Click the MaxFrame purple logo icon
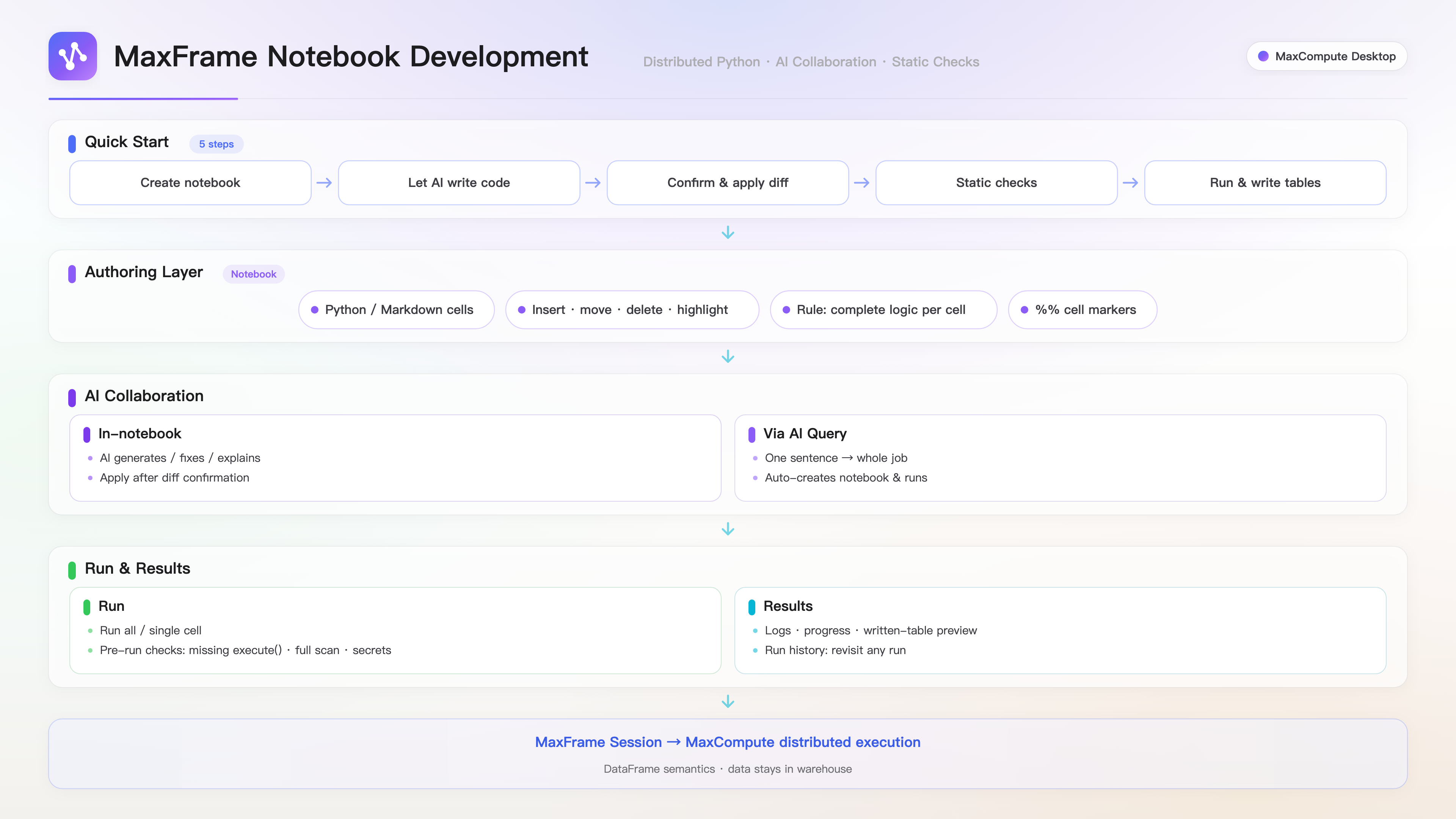The width and height of the screenshot is (1456, 819). pyautogui.click(x=72, y=56)
